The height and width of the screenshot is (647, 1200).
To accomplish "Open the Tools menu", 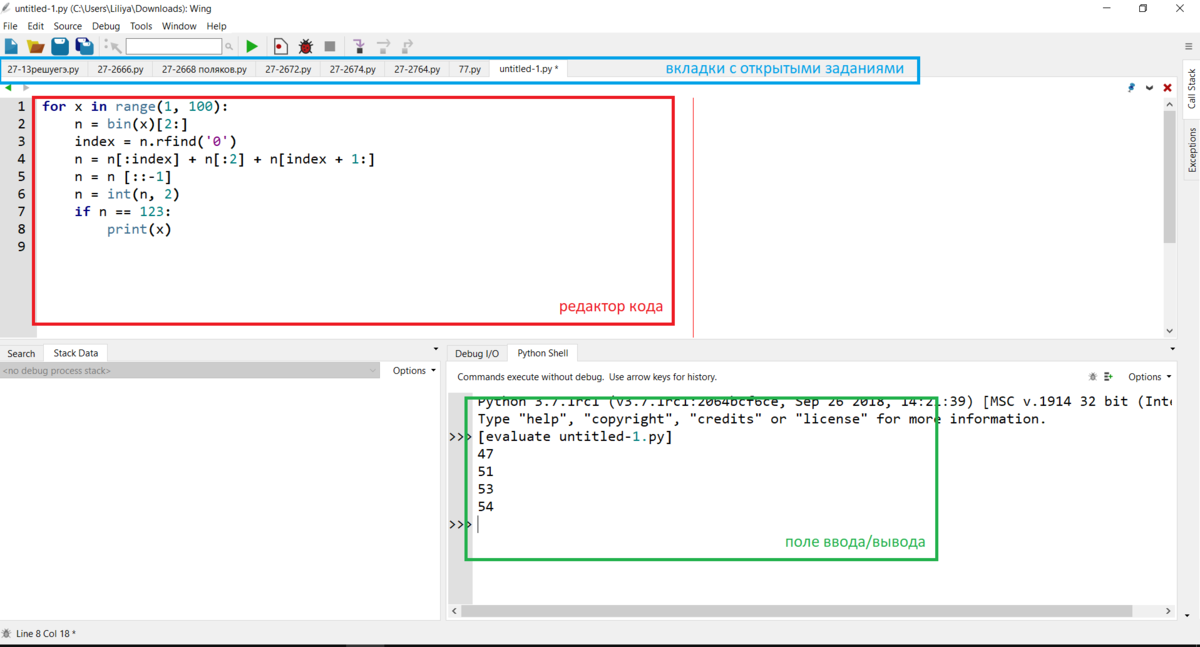I will tap(141, 26).
